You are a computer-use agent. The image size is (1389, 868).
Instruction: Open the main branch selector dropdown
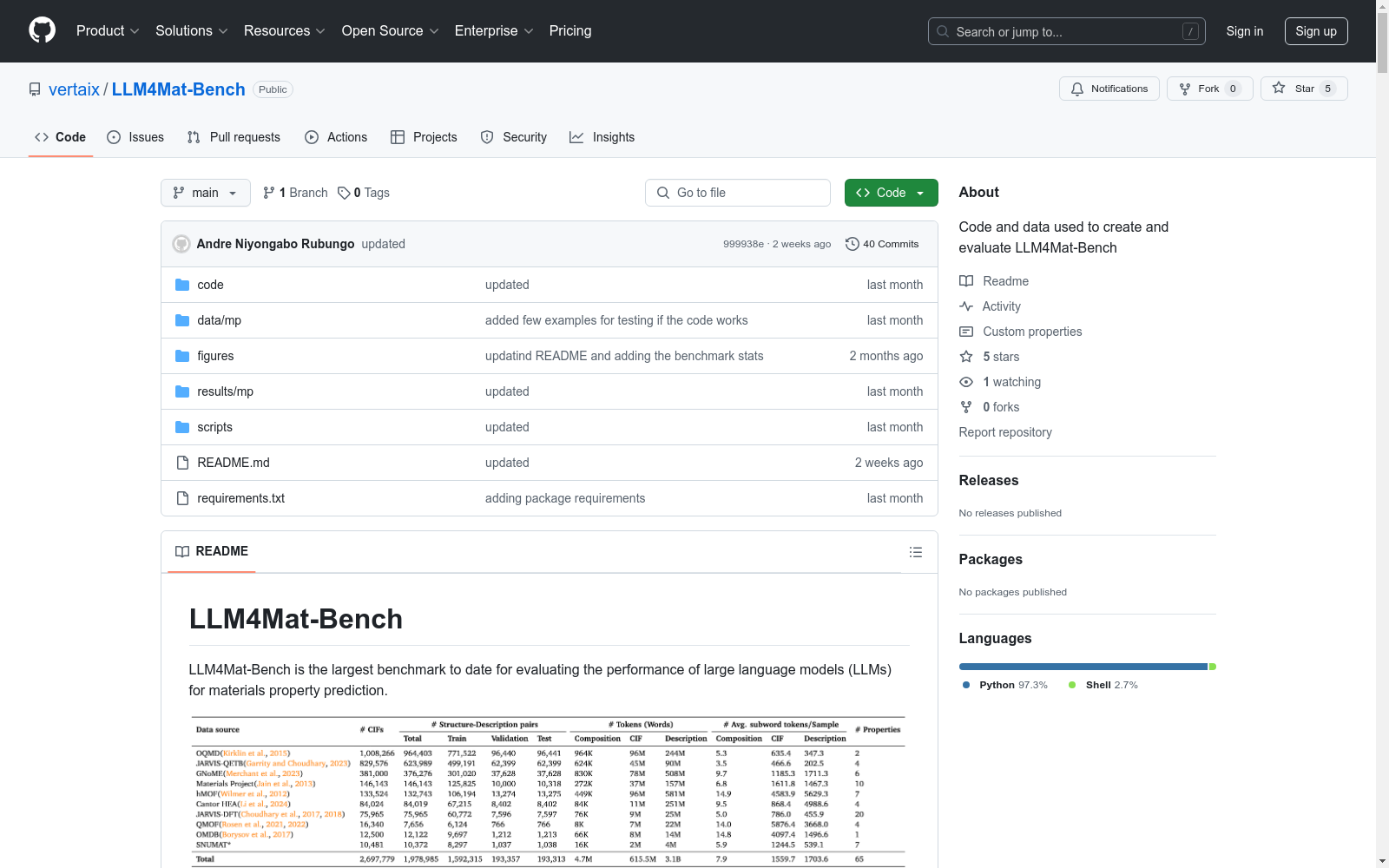[206, 193]
